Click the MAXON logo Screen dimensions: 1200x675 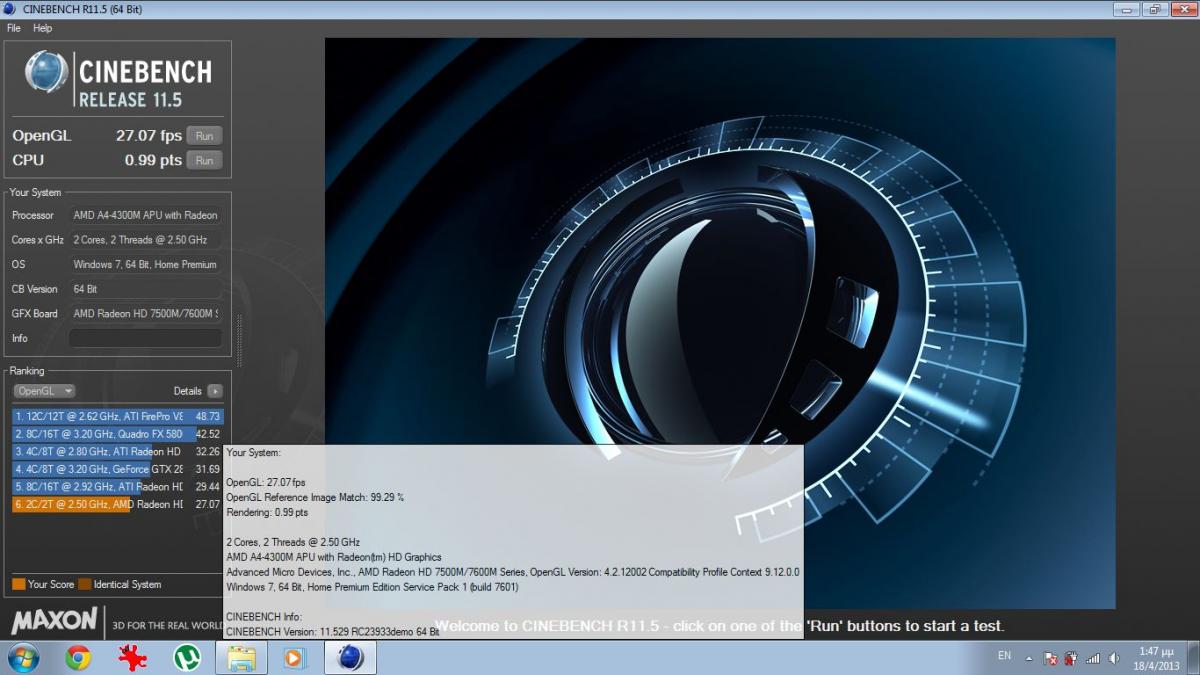pyautogui.click(x=54, y=622)
